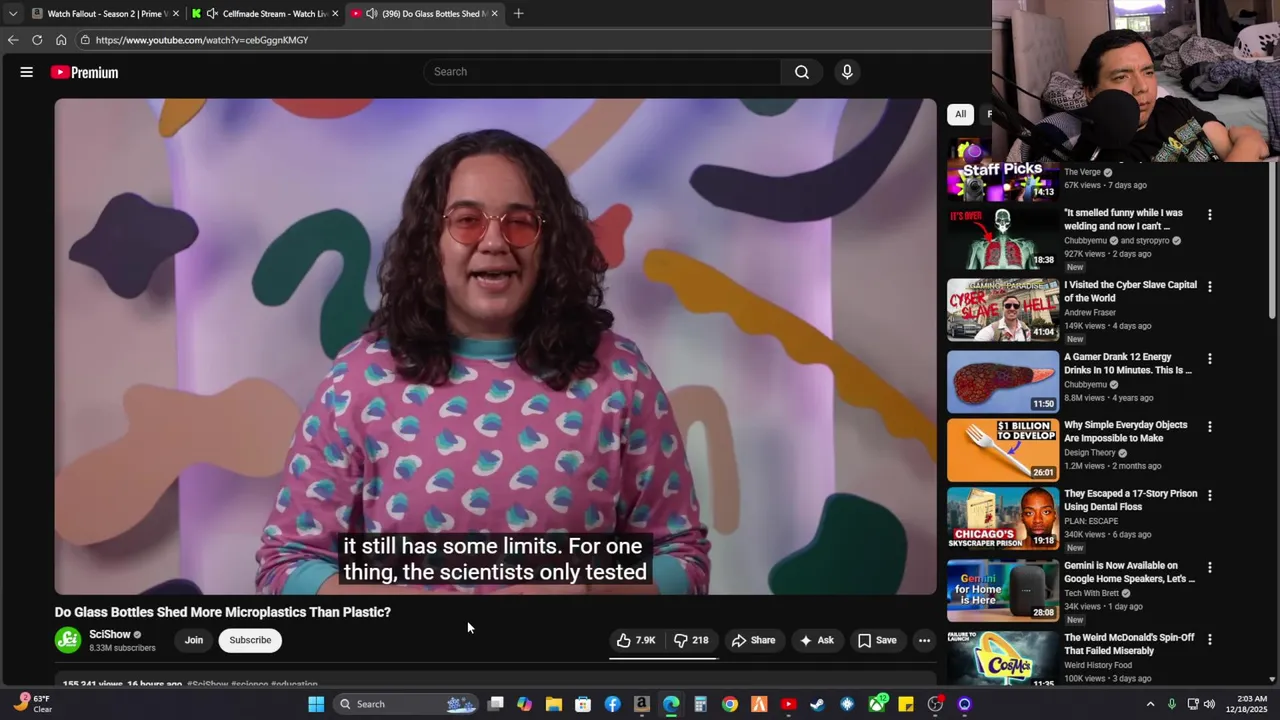
Task: Open a new browser tab
Action: 518,14
